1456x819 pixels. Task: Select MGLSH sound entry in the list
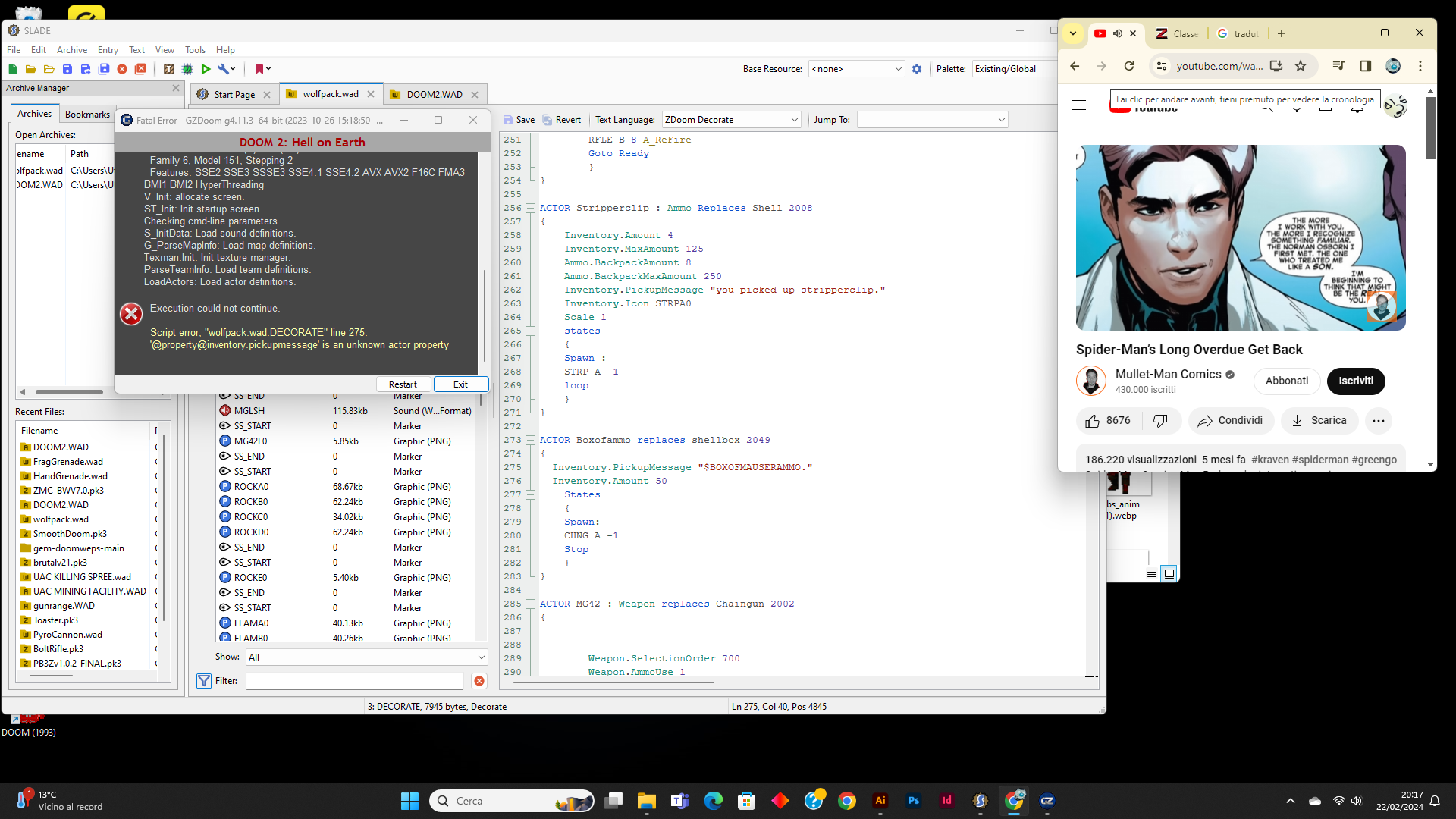pyautogui.click(x=347, y=411)
